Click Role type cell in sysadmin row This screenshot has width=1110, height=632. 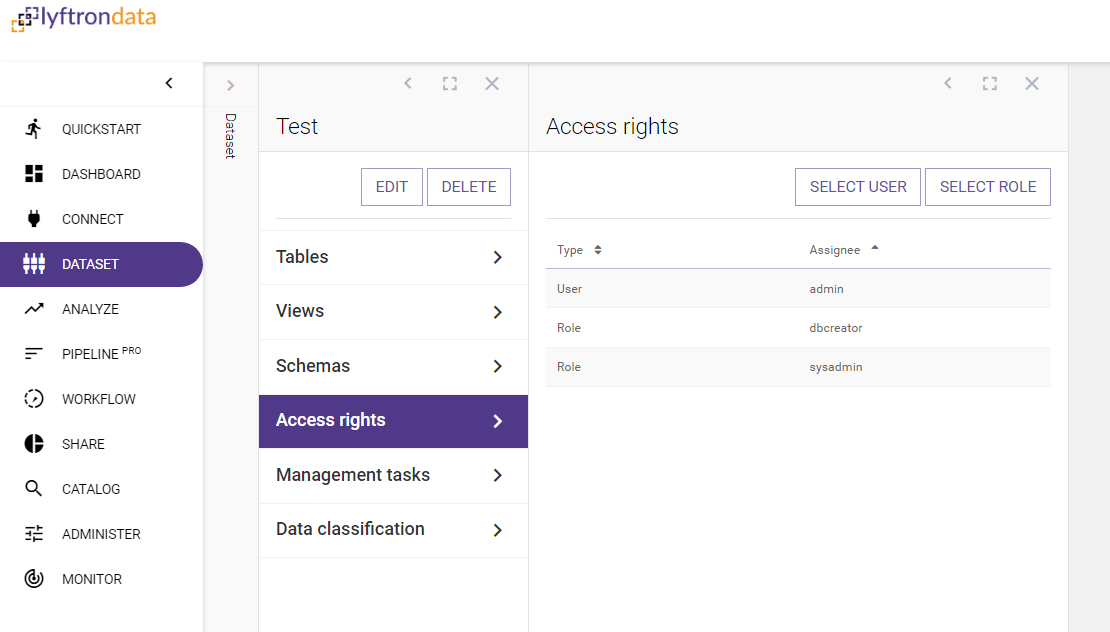coord(568,367)
